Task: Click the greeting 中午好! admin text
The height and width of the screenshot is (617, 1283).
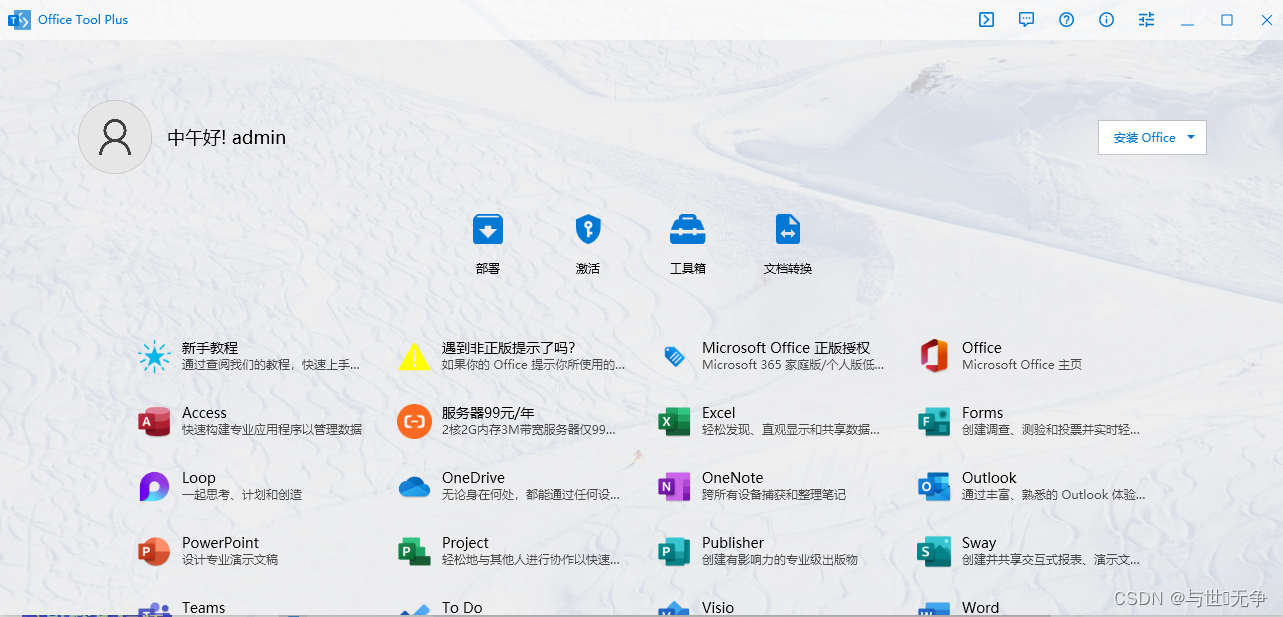Action: tap(226, 138)
